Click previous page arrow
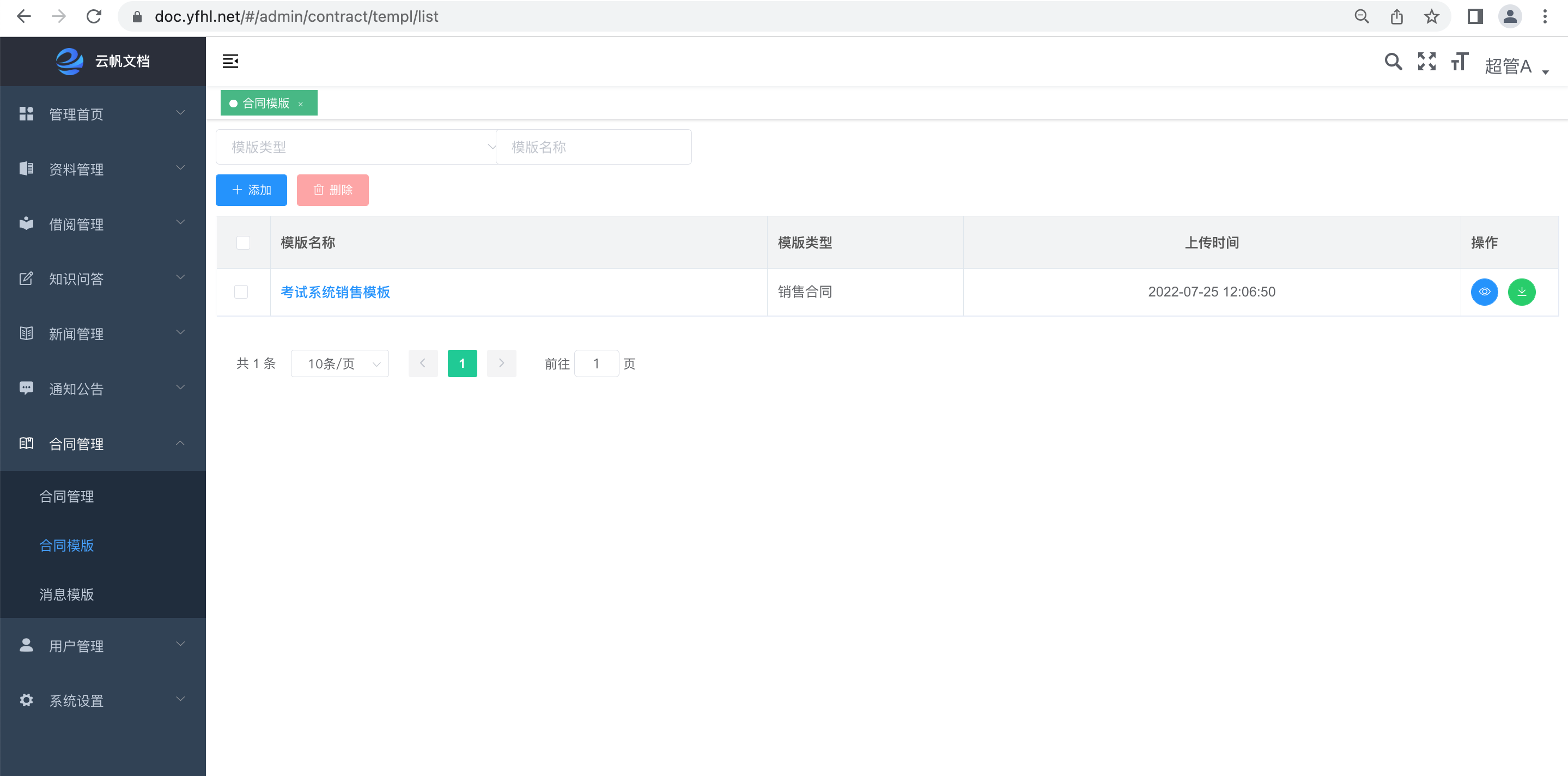This screenshot has height=776, width=1568. [x=423, y=363]
